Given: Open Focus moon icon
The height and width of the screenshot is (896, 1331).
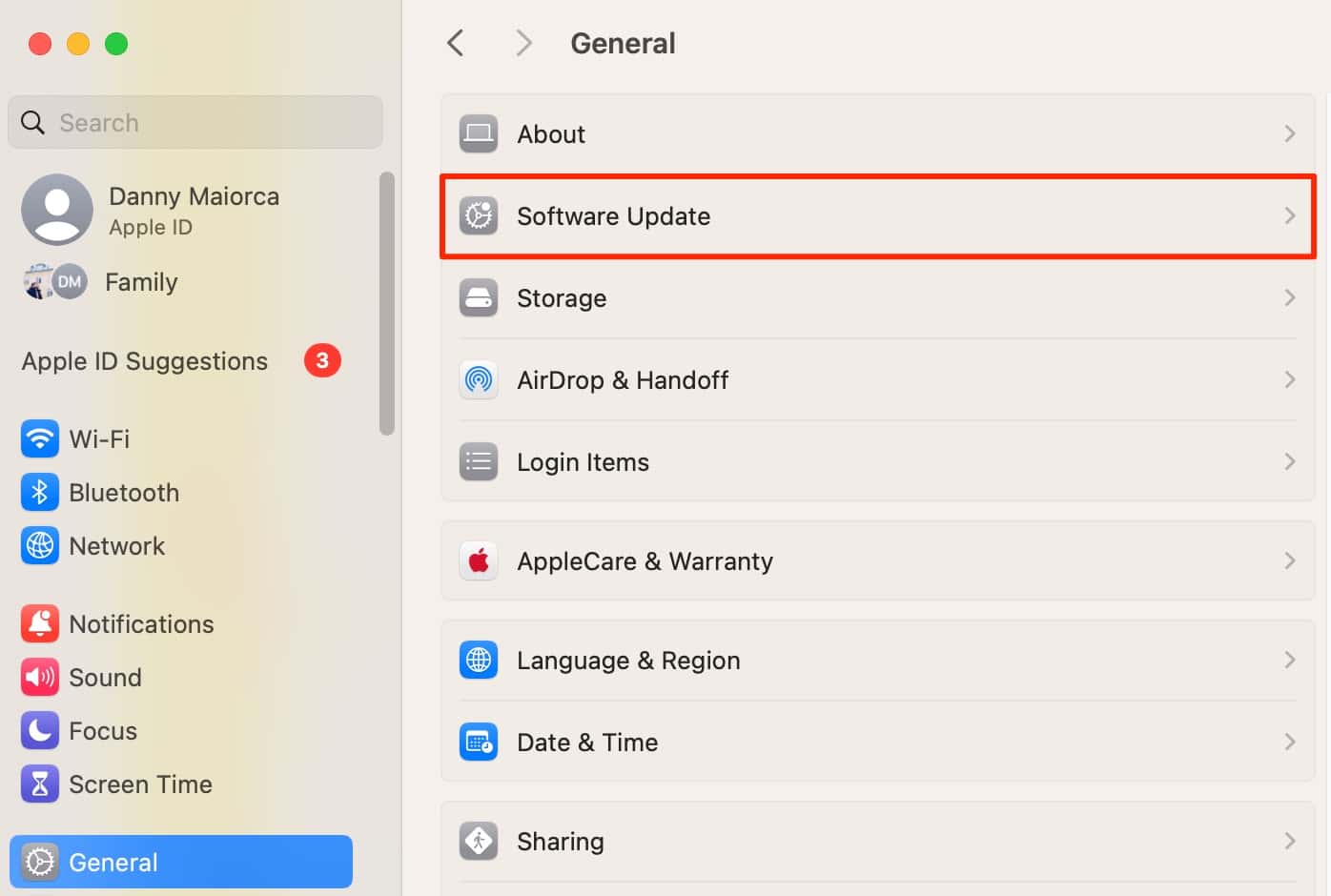Looking at the screenshot, I should [x=39, y=731].
